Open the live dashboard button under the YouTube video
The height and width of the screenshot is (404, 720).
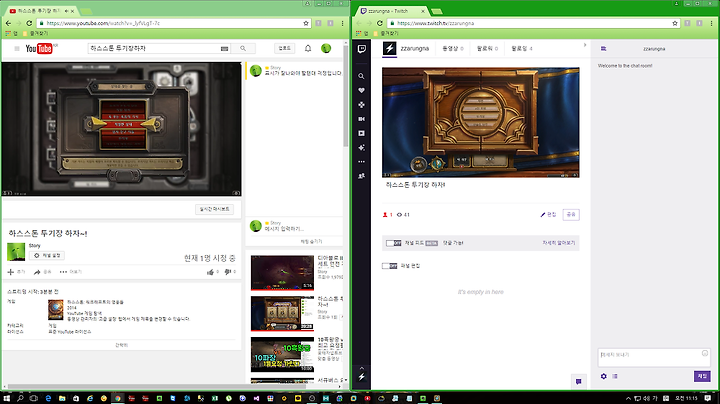214,209
